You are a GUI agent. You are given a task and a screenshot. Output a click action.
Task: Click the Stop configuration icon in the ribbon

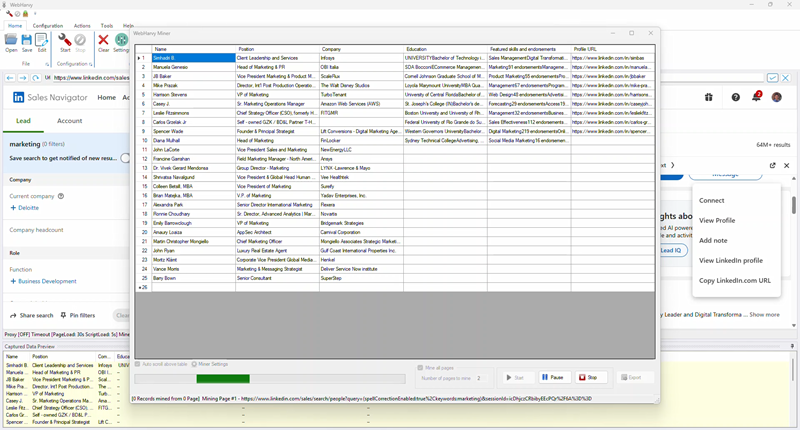point(80,40)
